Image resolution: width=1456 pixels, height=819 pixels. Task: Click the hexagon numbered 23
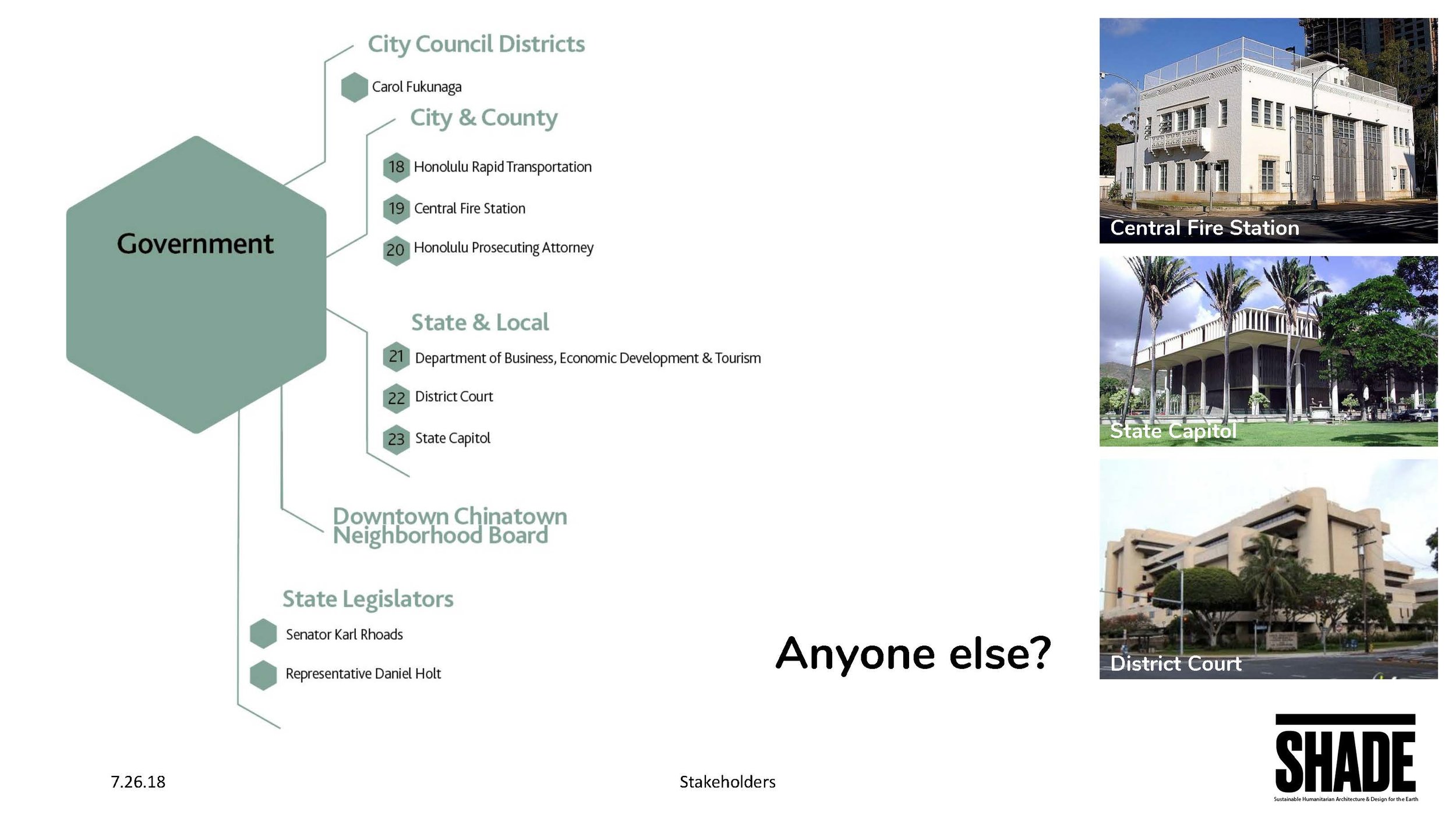[x=396, y=439]
